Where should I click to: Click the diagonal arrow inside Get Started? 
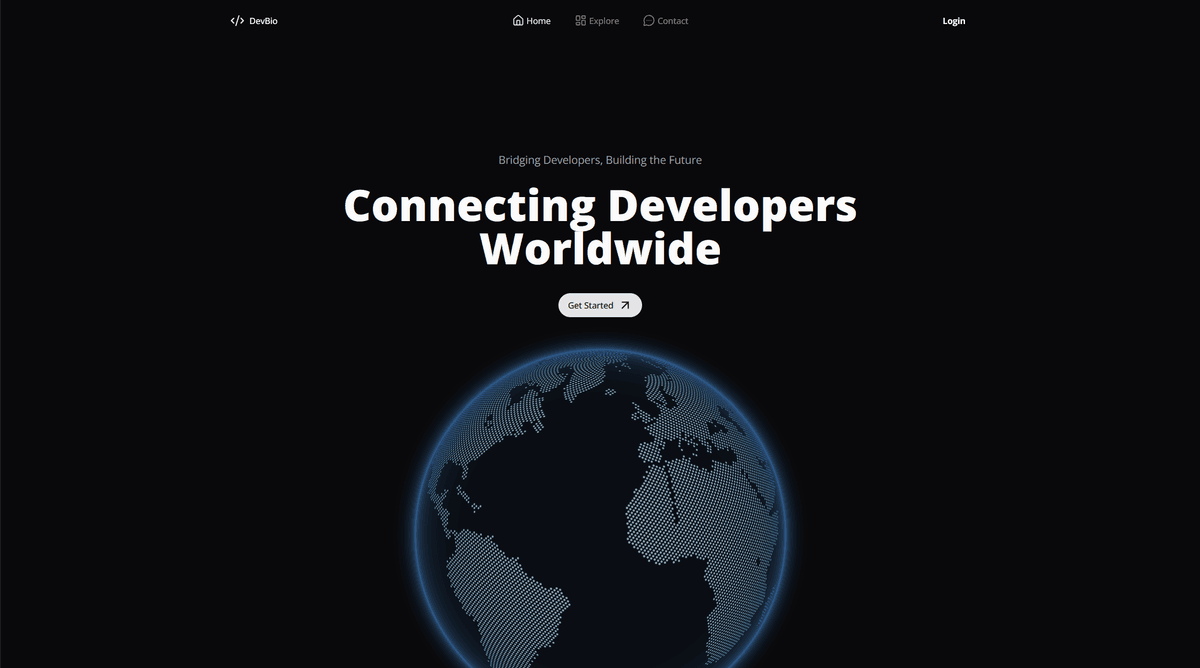point(625,305)
